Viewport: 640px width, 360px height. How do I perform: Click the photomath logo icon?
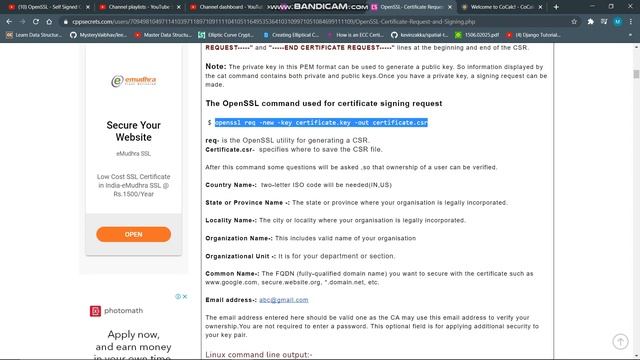click(x=95, y=311)
